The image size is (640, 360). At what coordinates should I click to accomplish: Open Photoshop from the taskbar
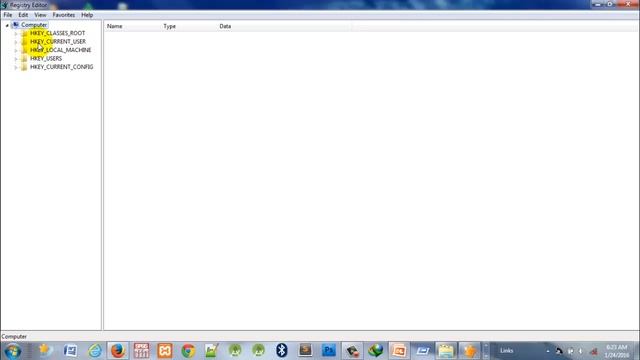coord(329,351)
